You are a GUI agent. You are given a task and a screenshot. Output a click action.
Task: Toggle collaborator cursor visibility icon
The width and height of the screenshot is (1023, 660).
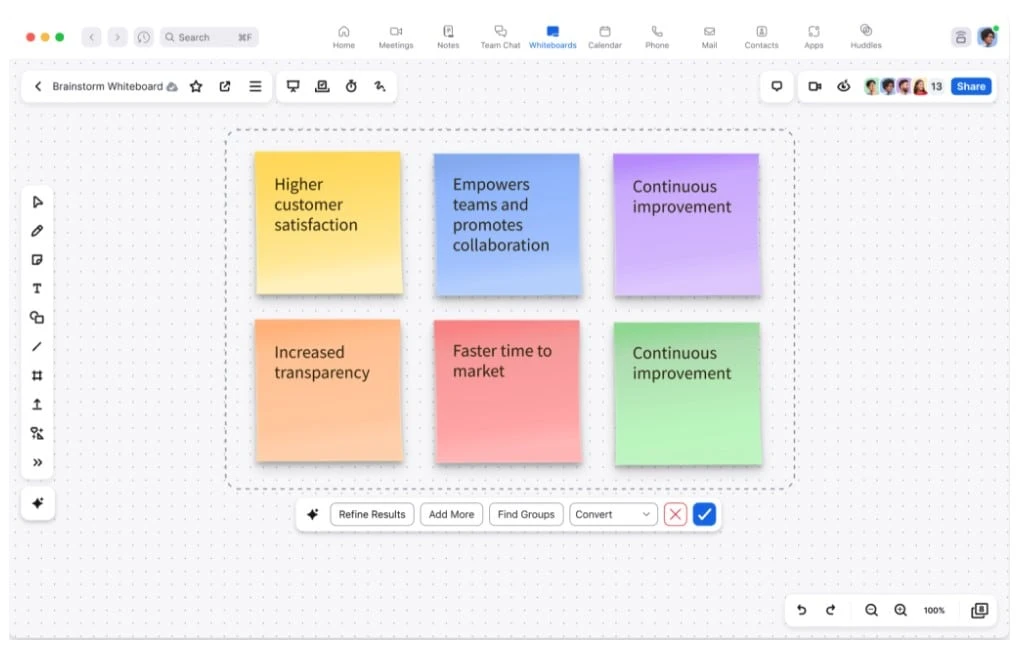pyautogui.click(x=844, y=86)
